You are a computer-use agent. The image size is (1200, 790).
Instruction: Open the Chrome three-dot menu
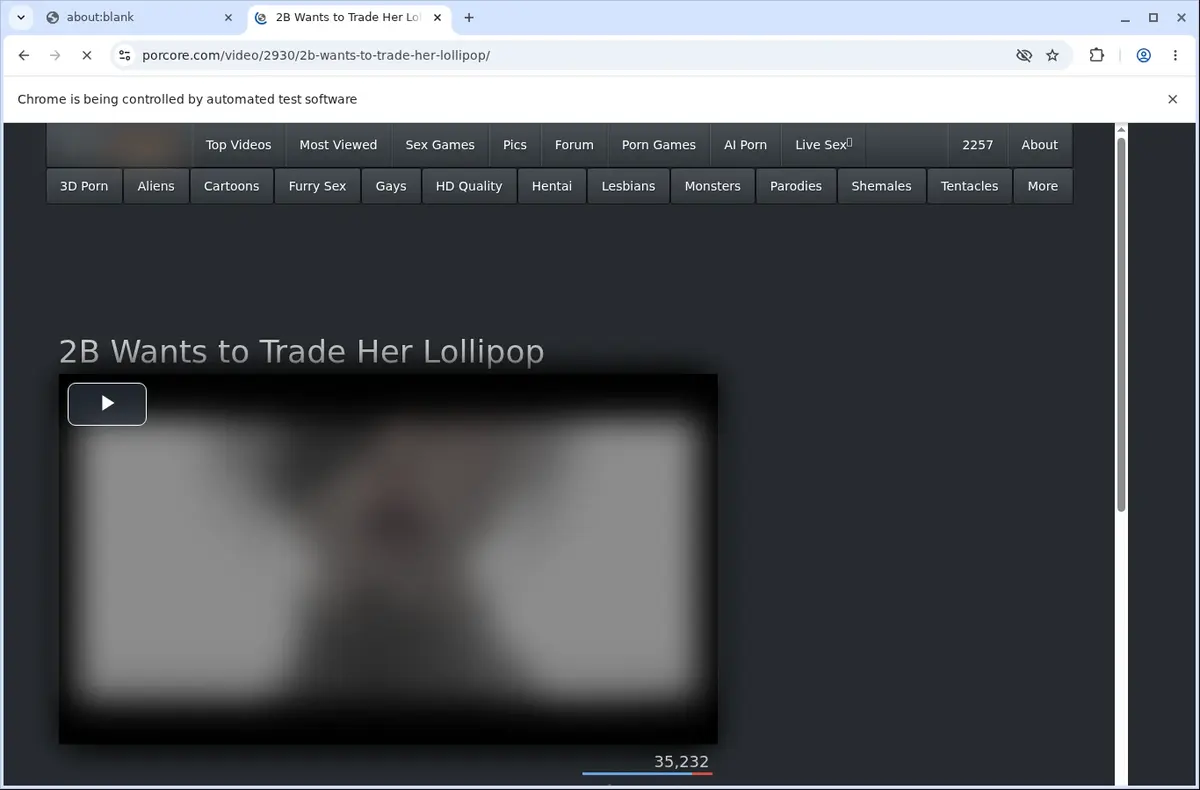coord(1174,56)
